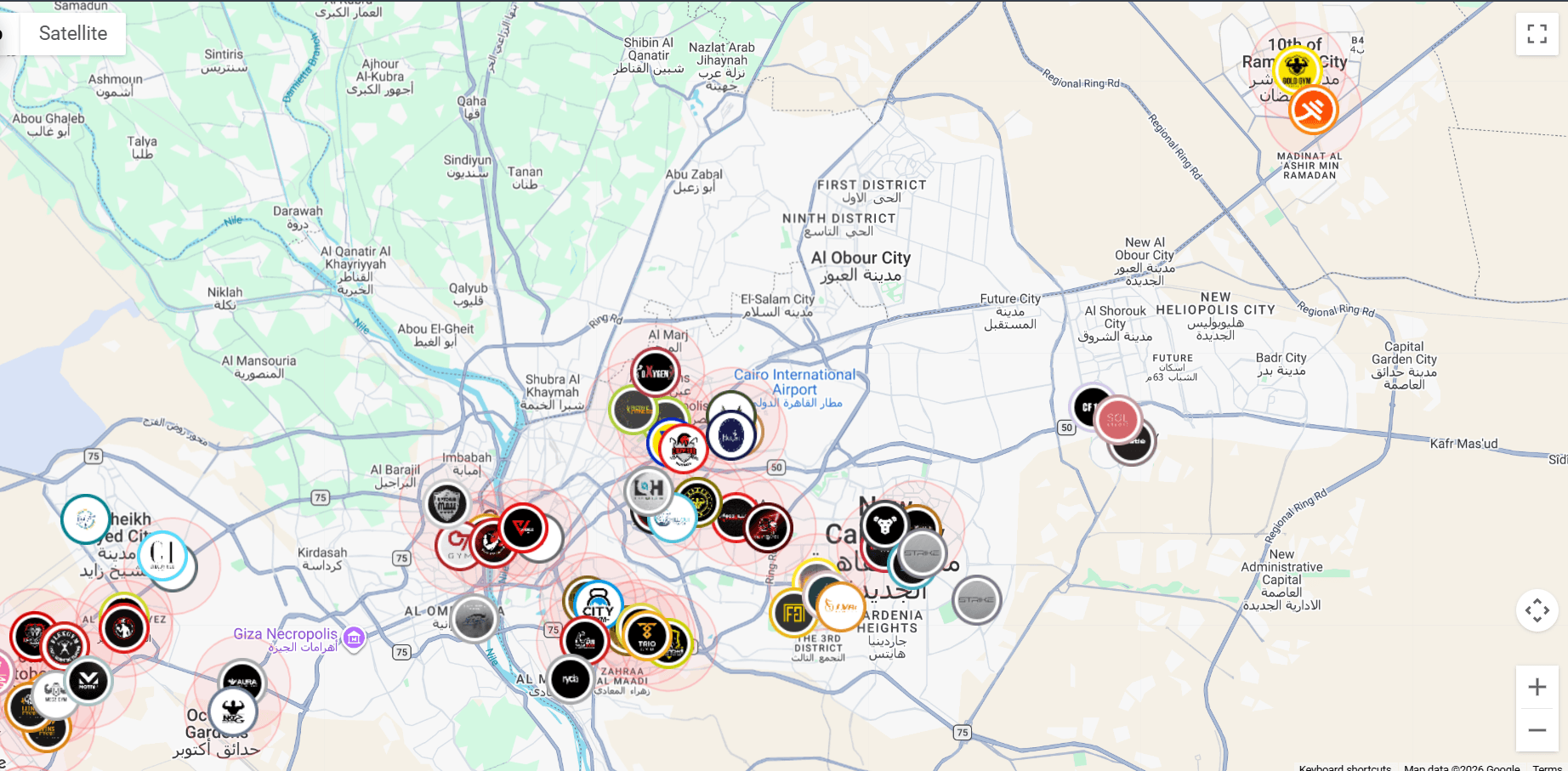Select the Strike marker near Gardenia Heights

click(x=976, y=600)
